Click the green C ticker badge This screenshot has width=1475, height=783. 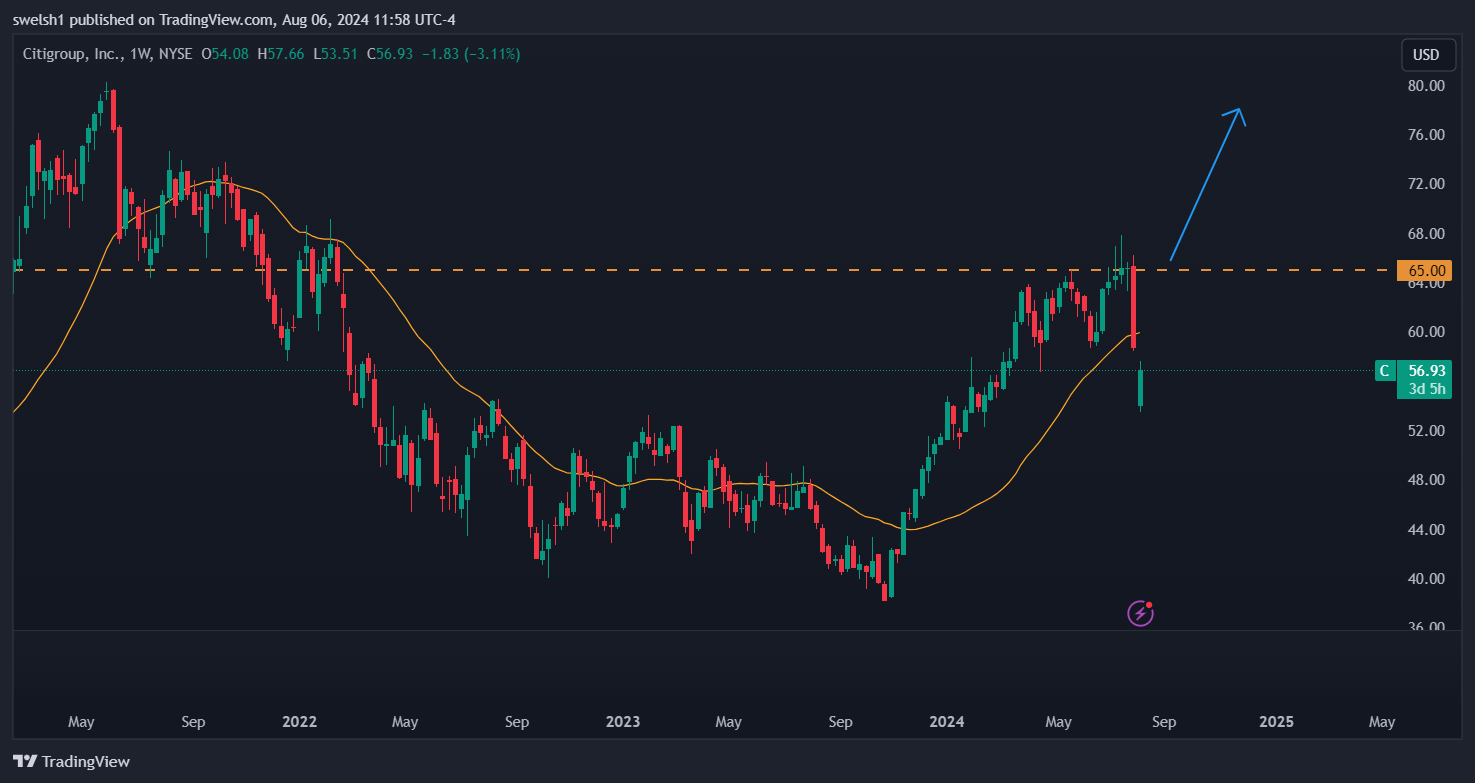(x=1384, y=370)
